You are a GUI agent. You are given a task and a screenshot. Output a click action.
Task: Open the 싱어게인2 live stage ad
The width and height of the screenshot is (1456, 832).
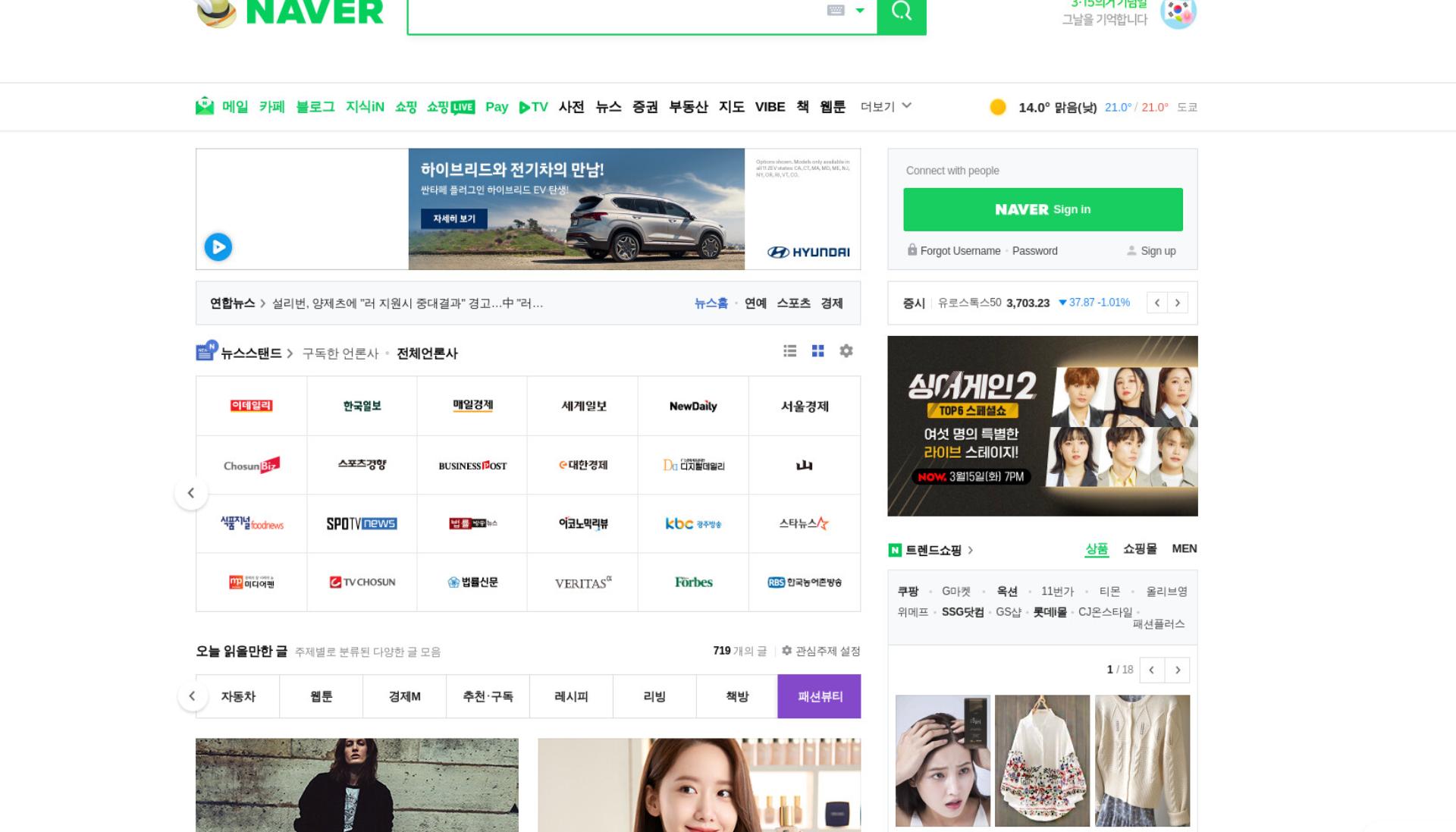1043,426
